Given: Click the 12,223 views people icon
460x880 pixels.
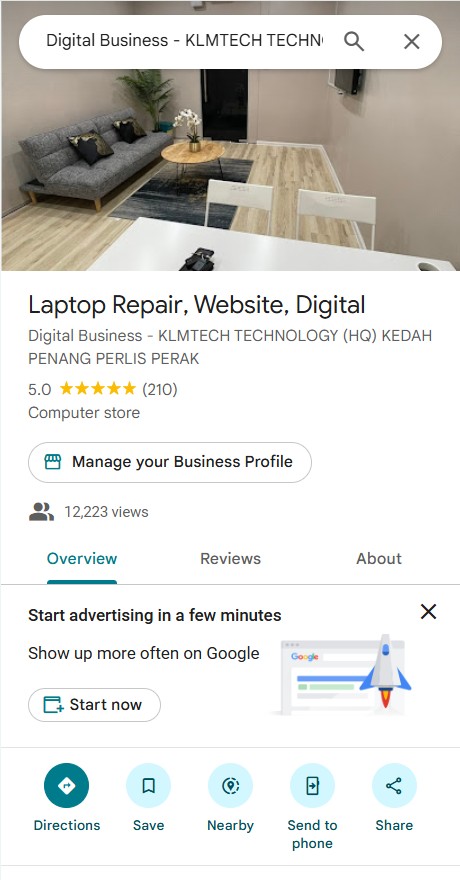Looking at the screenshot, I should (42, 512).
